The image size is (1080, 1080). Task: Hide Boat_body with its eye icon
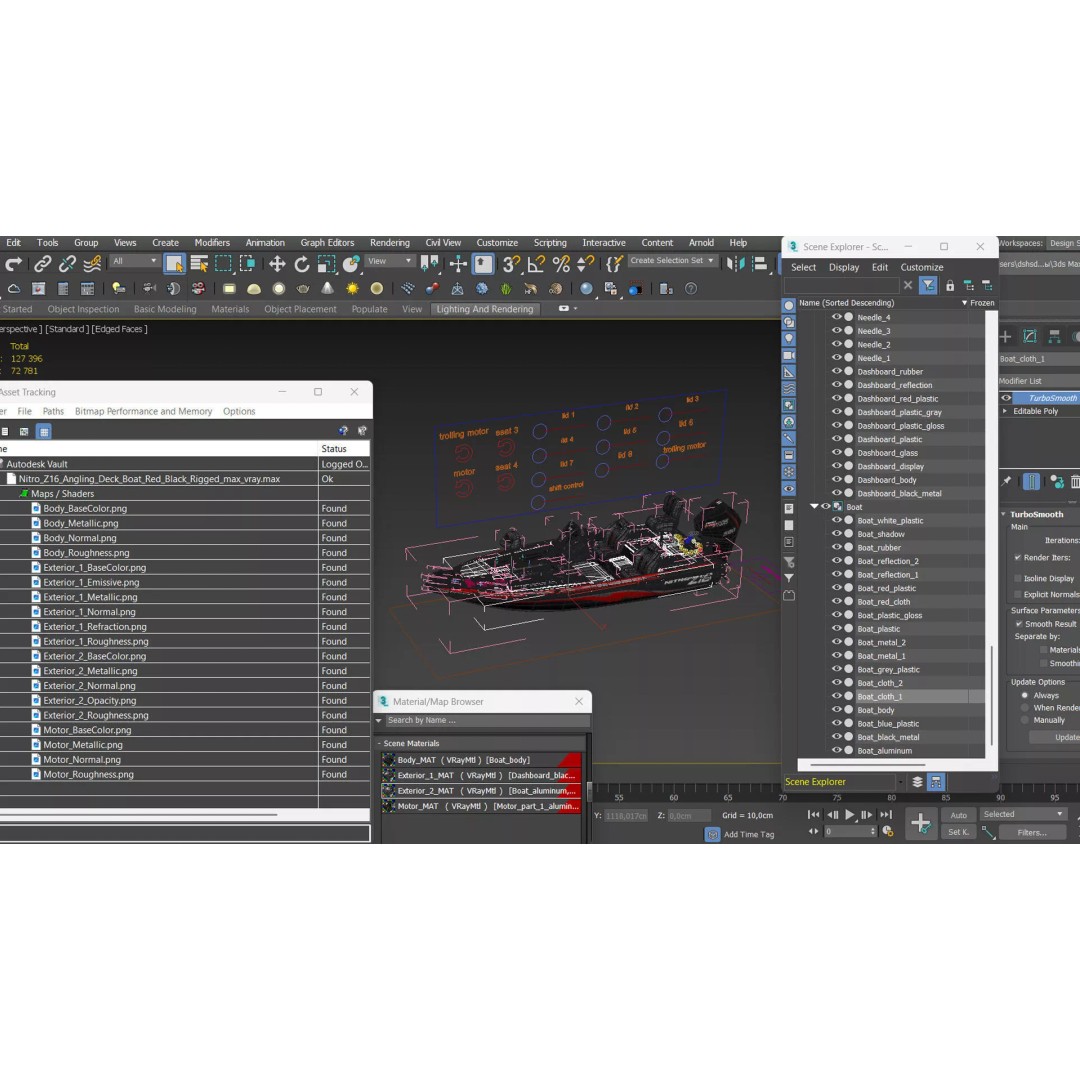(836, 709)
